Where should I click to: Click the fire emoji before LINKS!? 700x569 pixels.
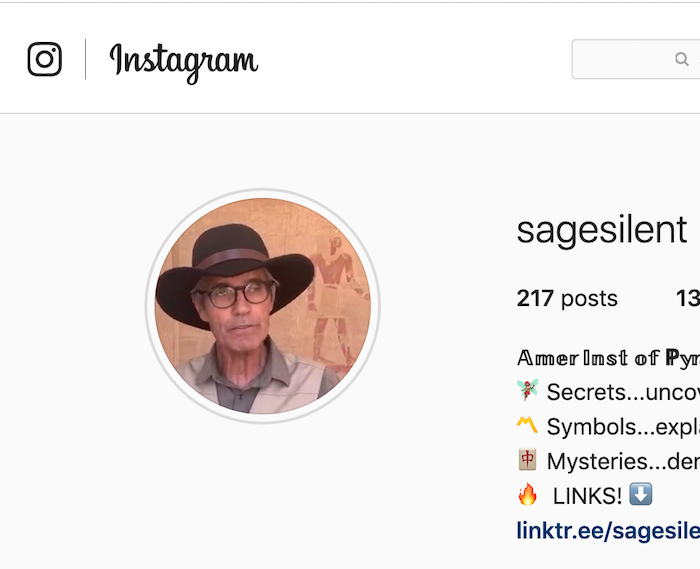[527, 494]
